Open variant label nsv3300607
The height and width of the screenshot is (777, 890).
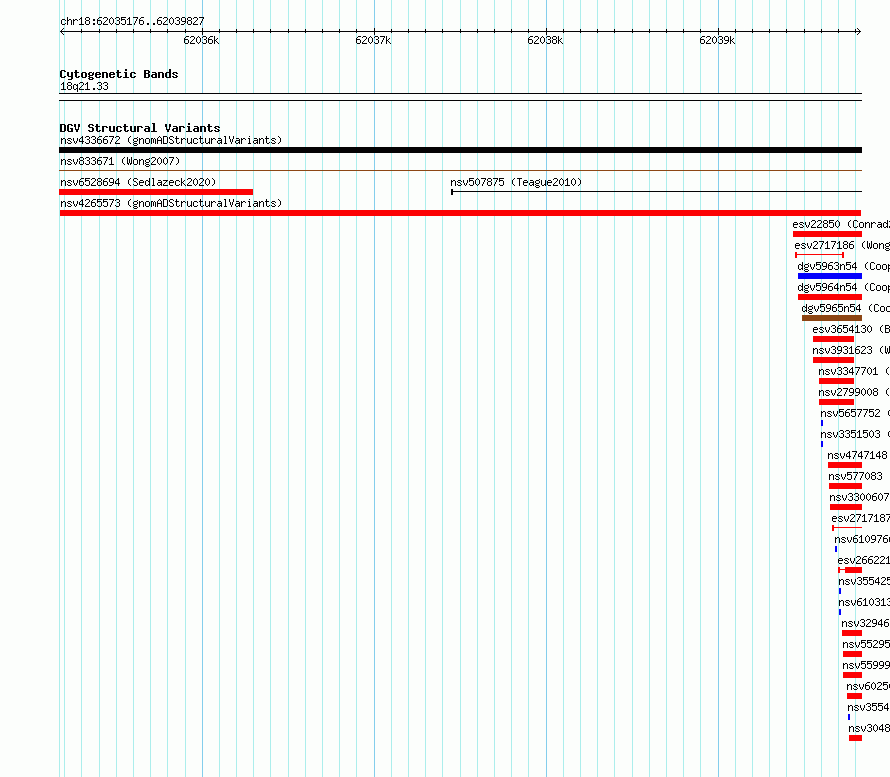coord(859,497)
